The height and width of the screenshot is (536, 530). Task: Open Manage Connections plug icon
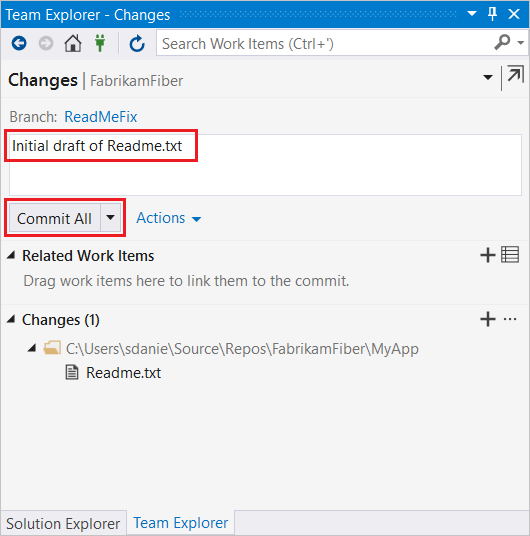click(x=100, y=43)
